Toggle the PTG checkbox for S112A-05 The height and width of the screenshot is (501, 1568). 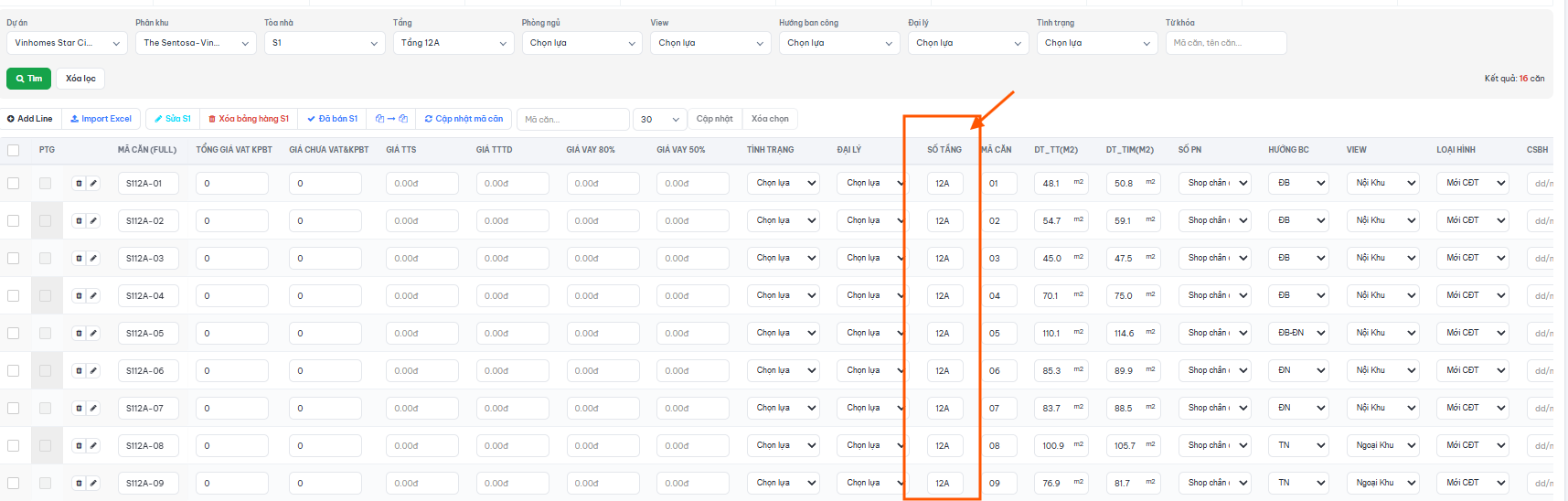click(45, 334)
